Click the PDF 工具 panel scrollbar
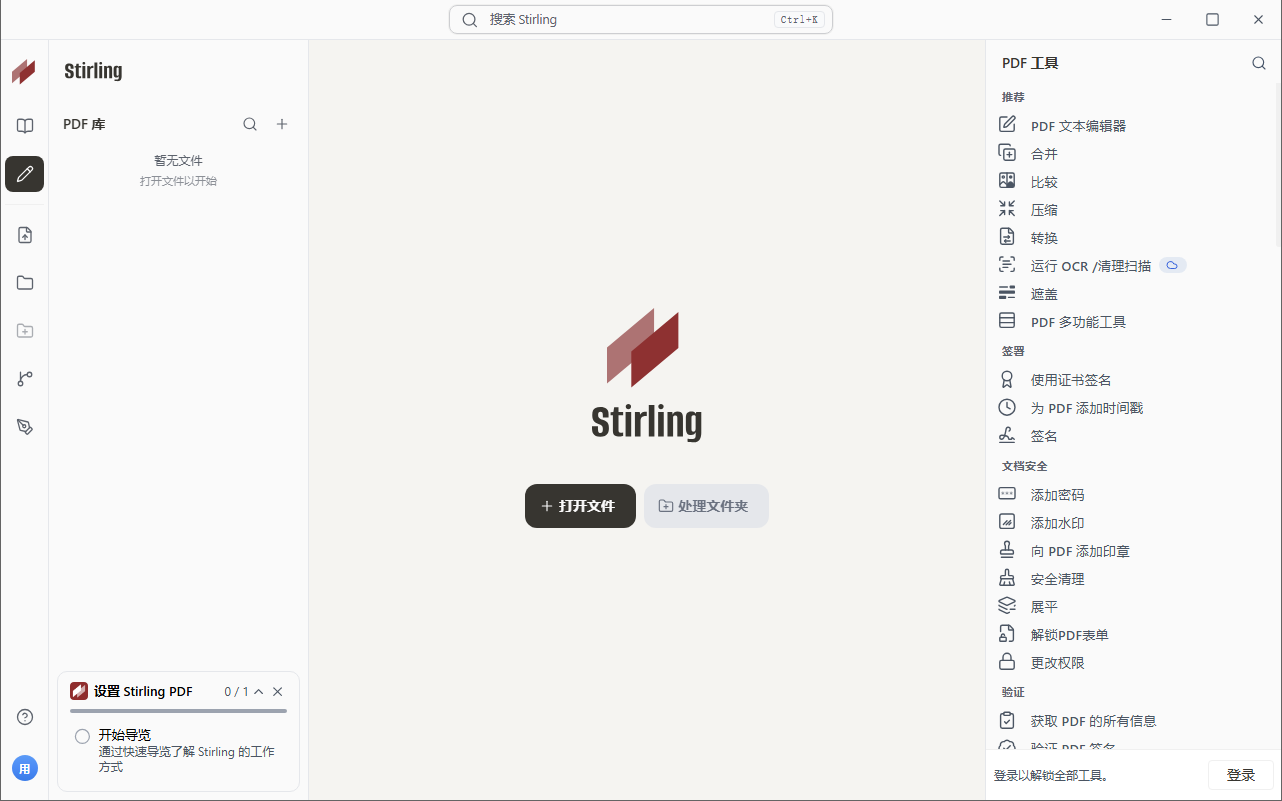 point(1278,165)
